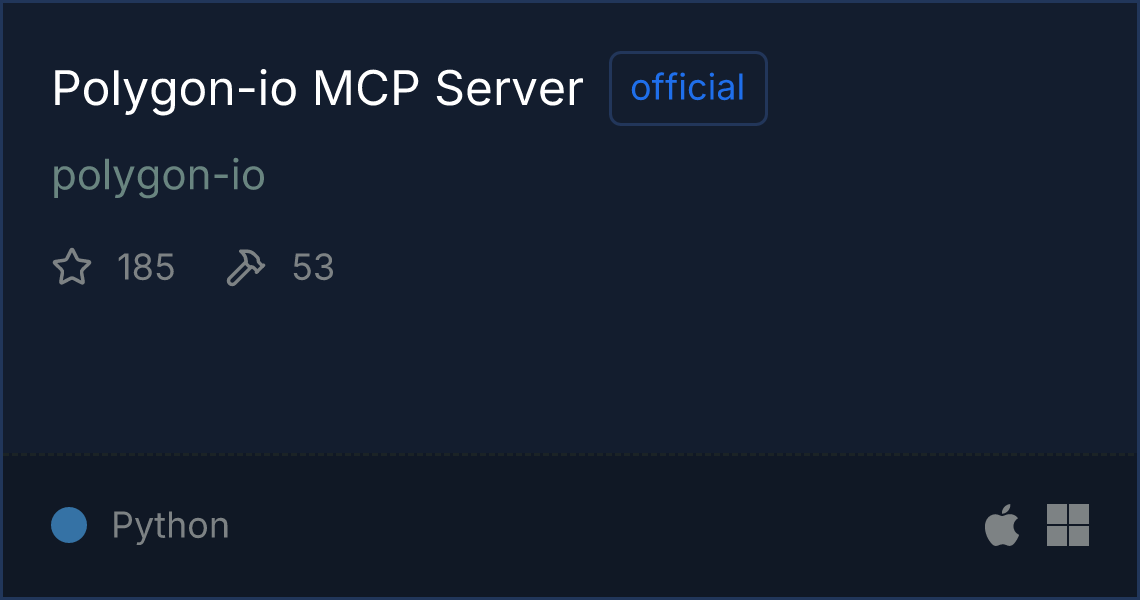The height and width of the screenshot is (600, 1140).
Task: Click the 53 tools count
Action: [x=313, y=267]
